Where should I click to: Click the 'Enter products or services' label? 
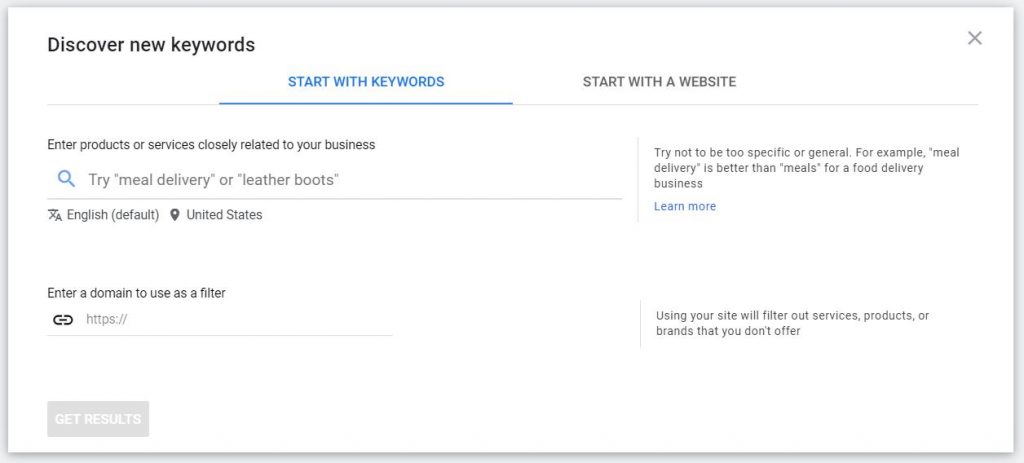[211, 145]
